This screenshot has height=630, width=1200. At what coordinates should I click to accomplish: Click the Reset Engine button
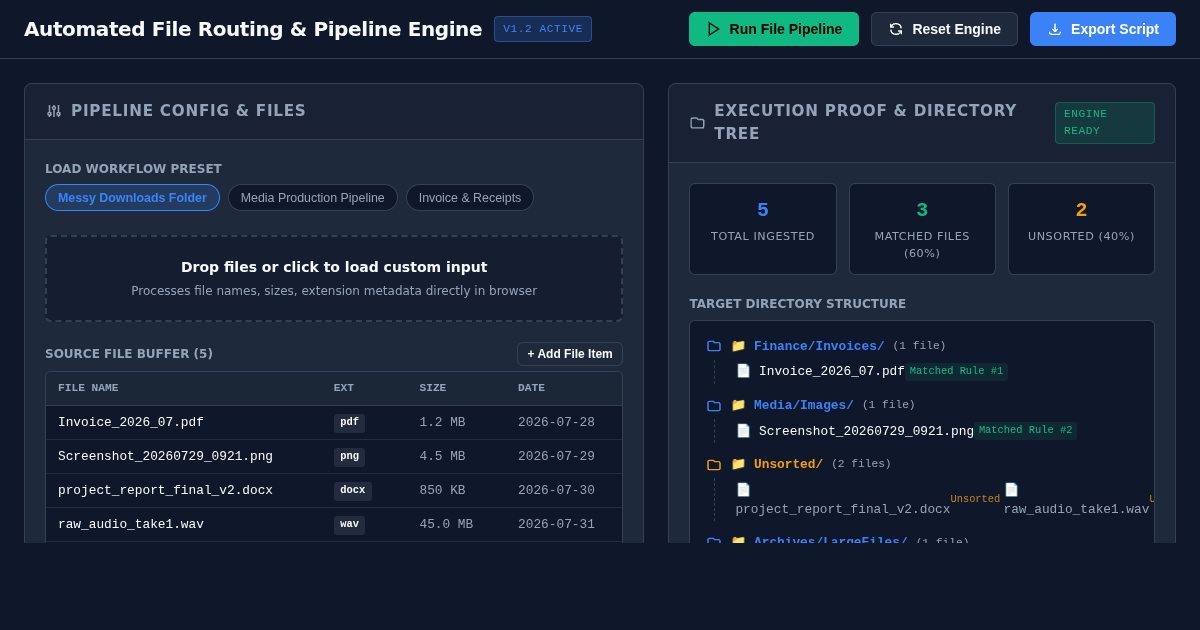(x=944, y=29)
